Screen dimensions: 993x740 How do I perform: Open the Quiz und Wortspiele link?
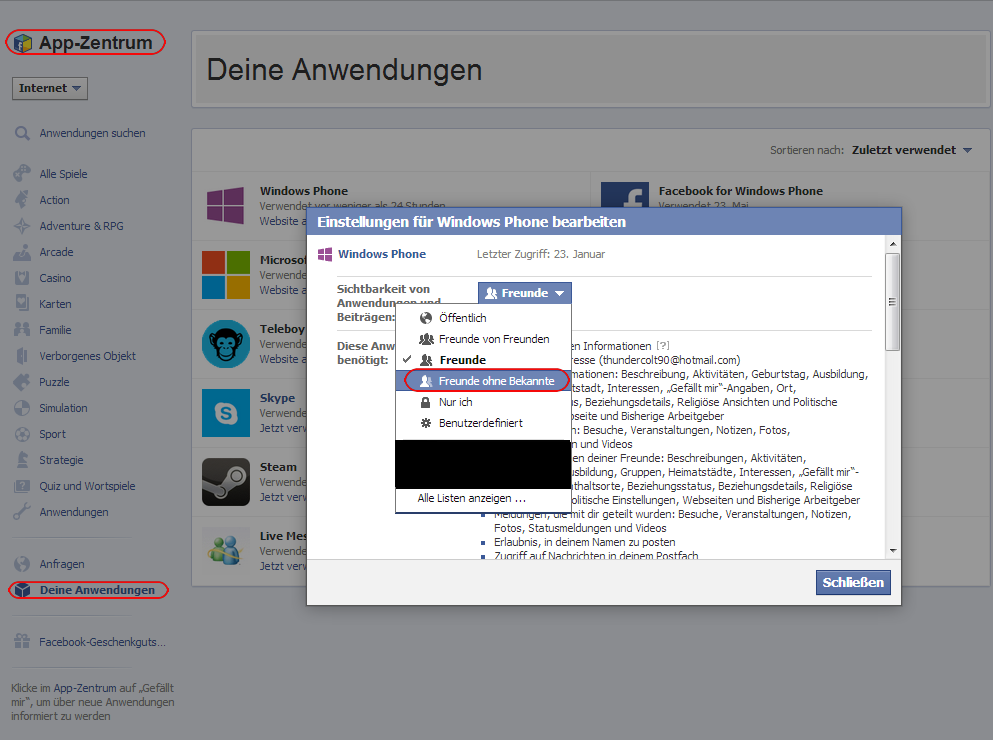point(87,486)
